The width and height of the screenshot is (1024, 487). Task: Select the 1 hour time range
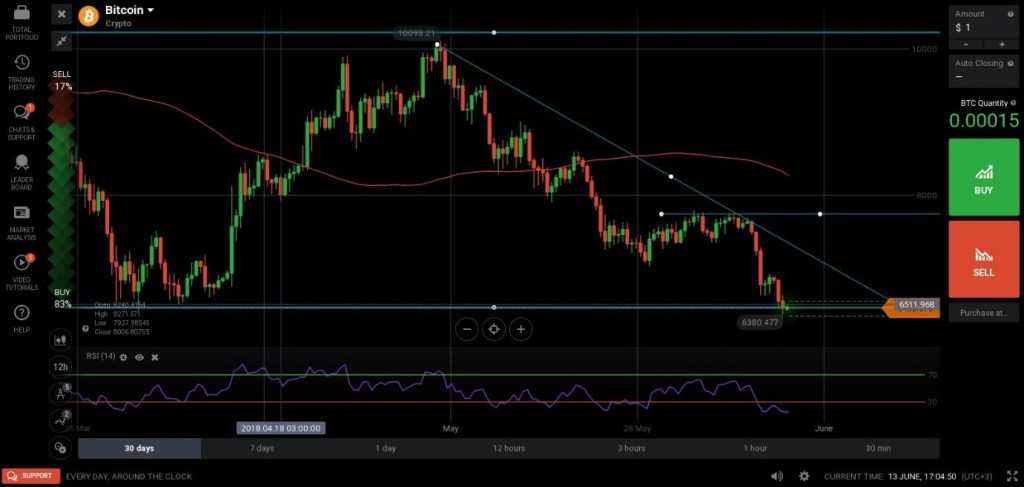click(x=755, y=448)
